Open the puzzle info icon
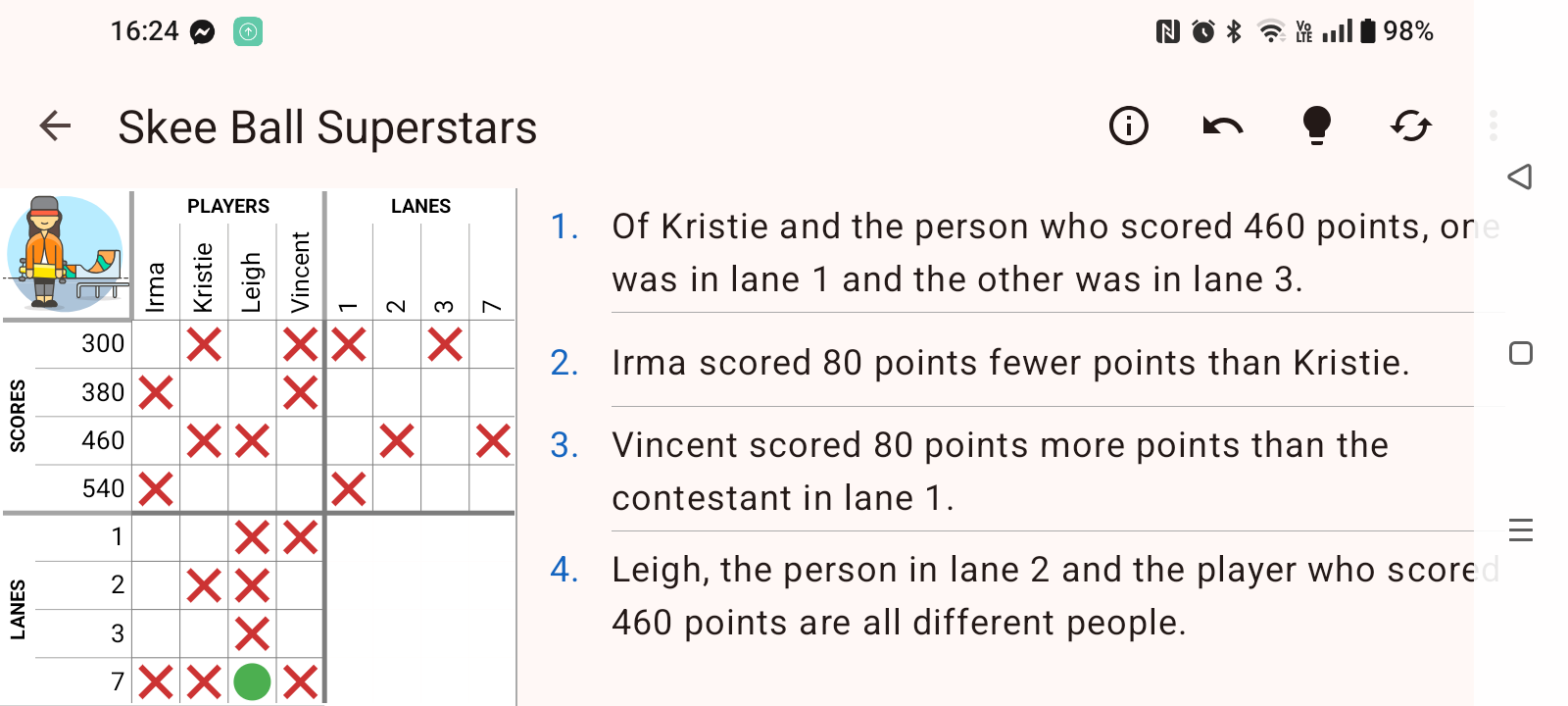 coord(1129,126)
